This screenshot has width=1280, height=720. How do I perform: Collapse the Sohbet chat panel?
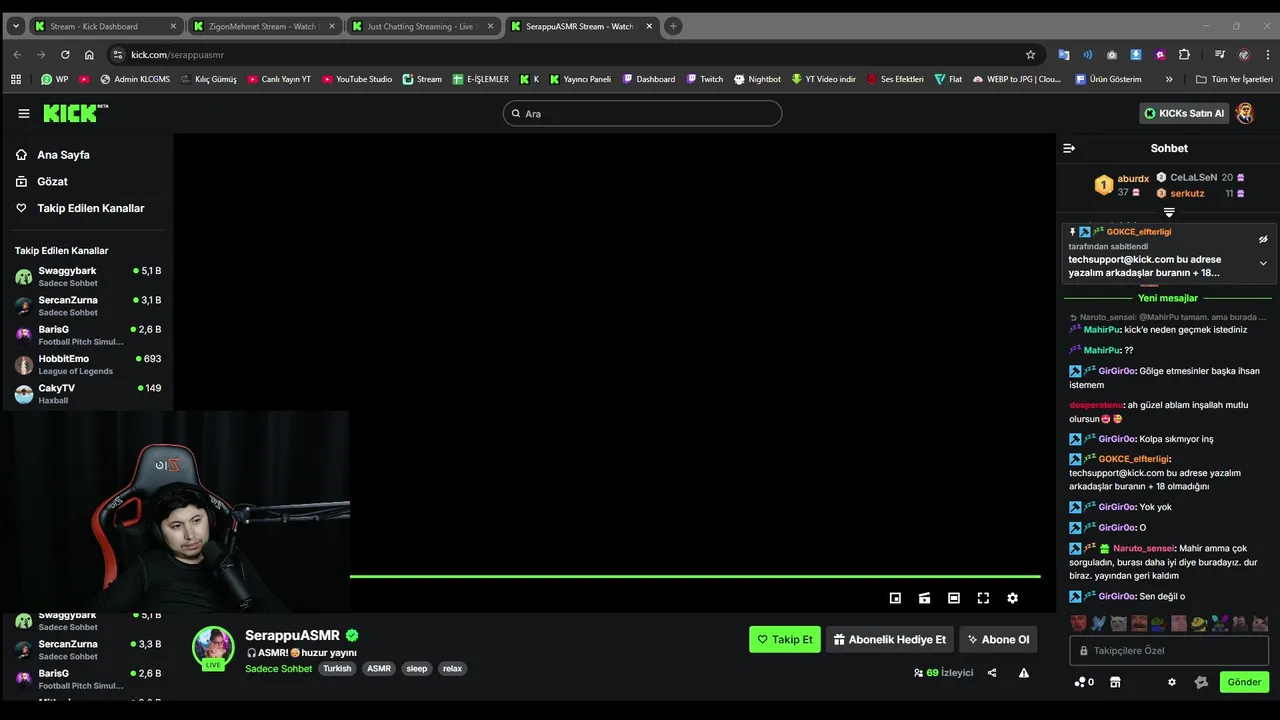click(x=1069, y=148)
